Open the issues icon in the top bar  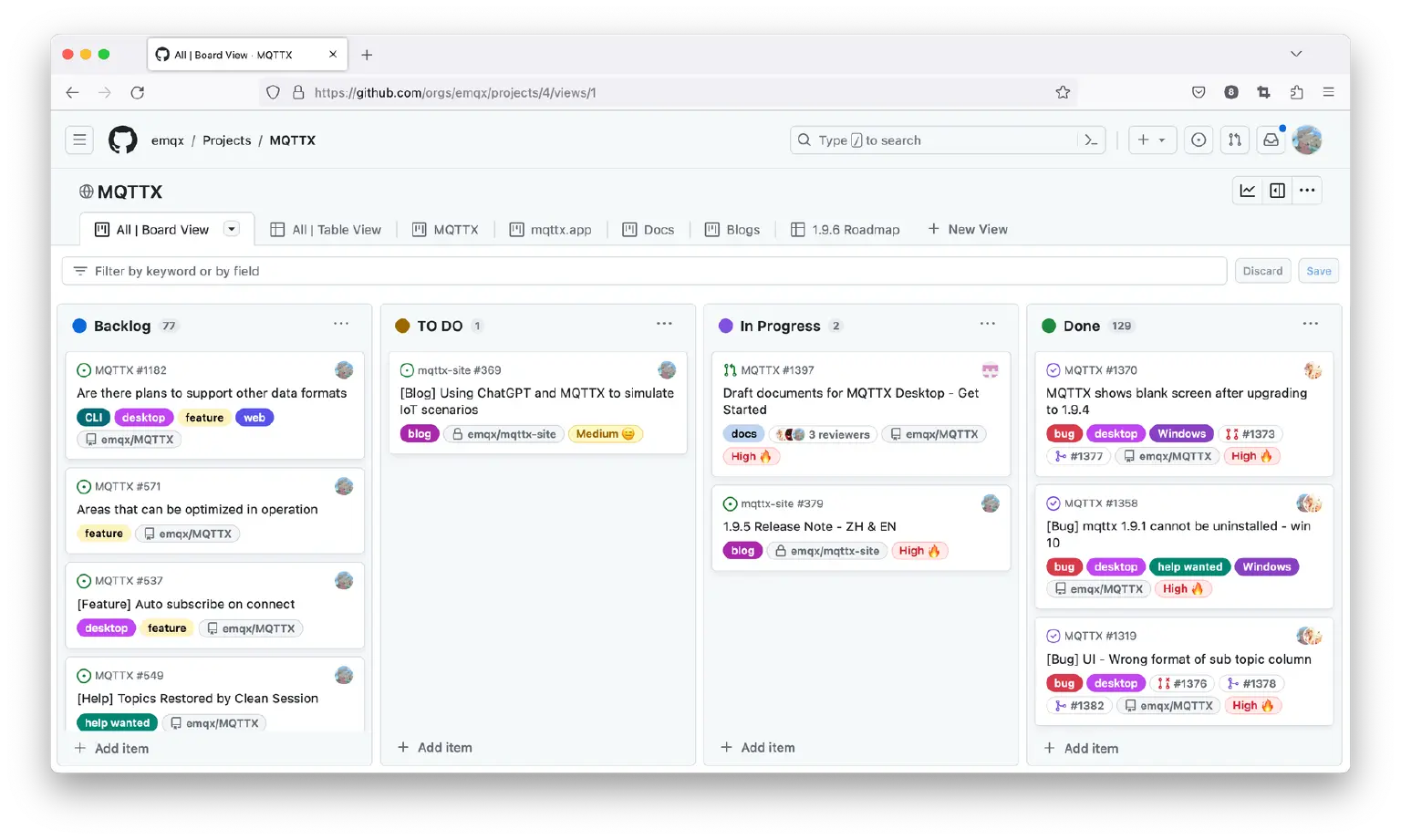coord(1198,140)
